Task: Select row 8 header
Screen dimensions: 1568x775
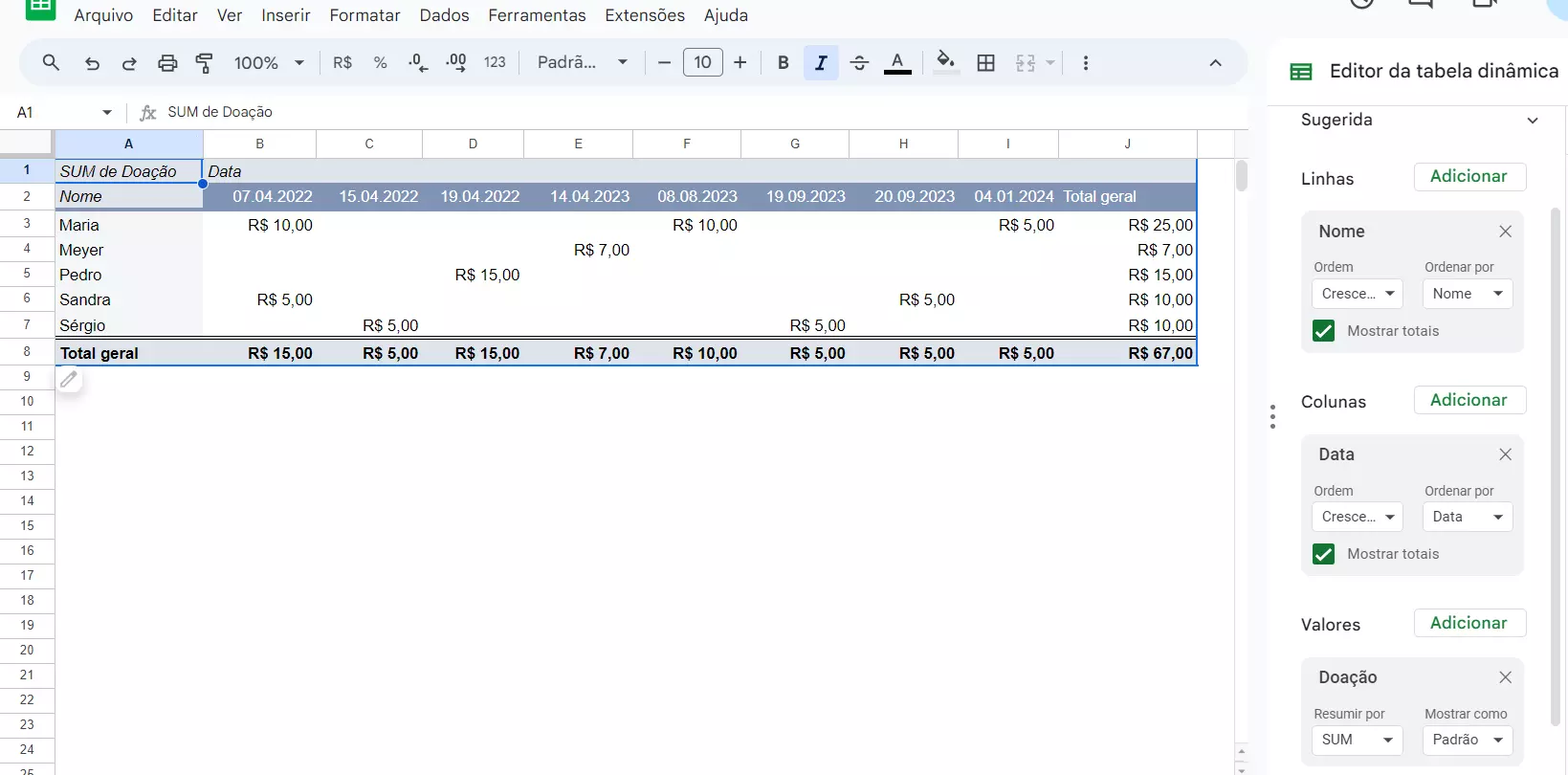Action: [x=27, y=352]
